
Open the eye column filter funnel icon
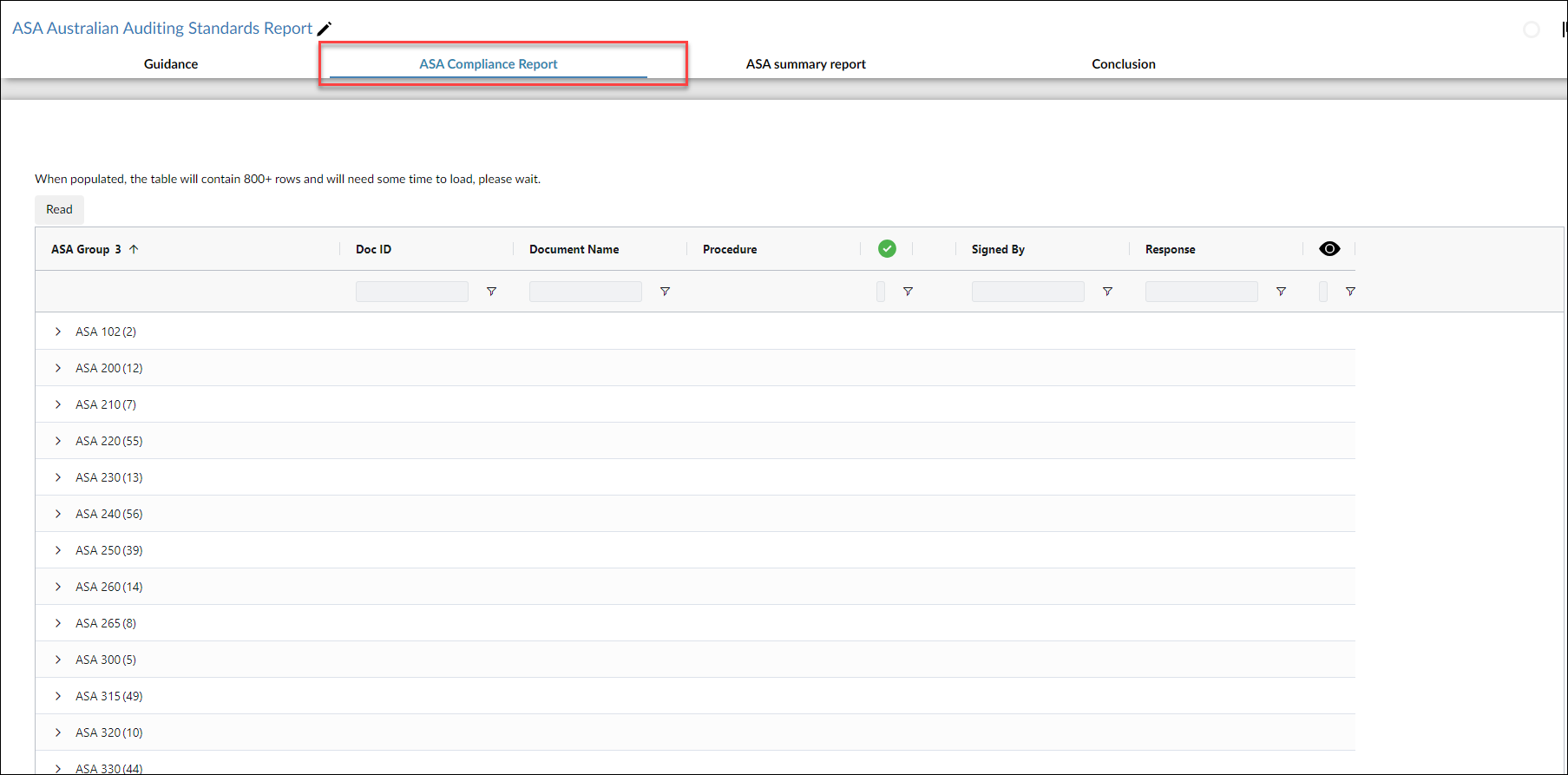[1350, 292]
